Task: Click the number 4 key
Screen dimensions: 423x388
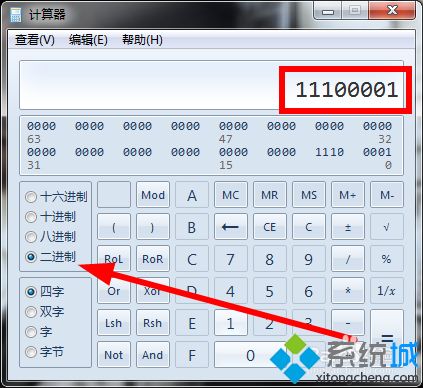Action: click(x=231, y=291)
